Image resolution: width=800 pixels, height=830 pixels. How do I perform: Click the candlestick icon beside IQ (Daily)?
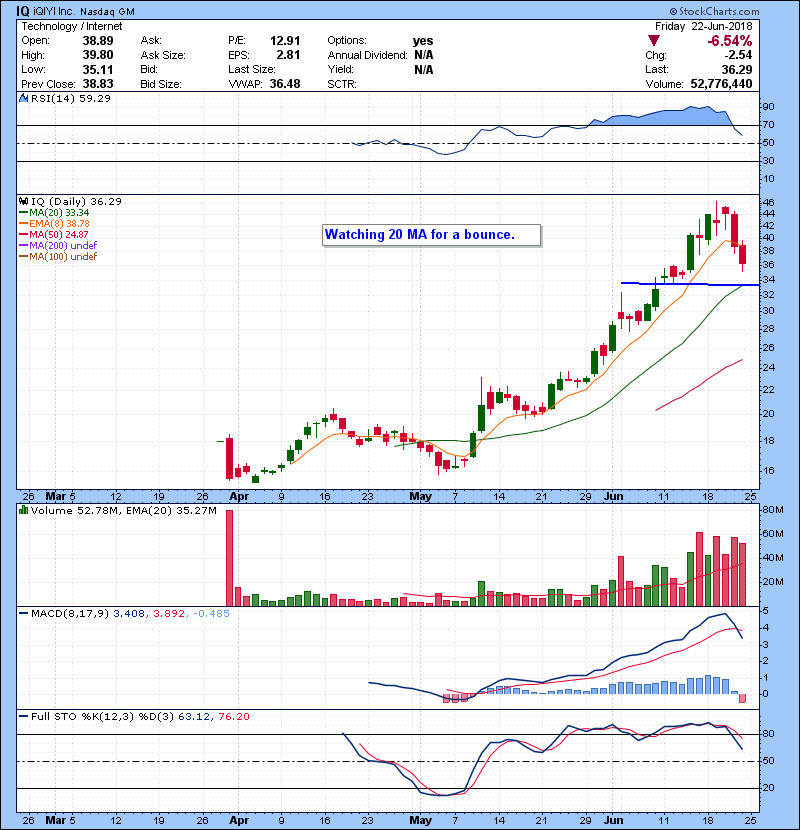(23, 201)
